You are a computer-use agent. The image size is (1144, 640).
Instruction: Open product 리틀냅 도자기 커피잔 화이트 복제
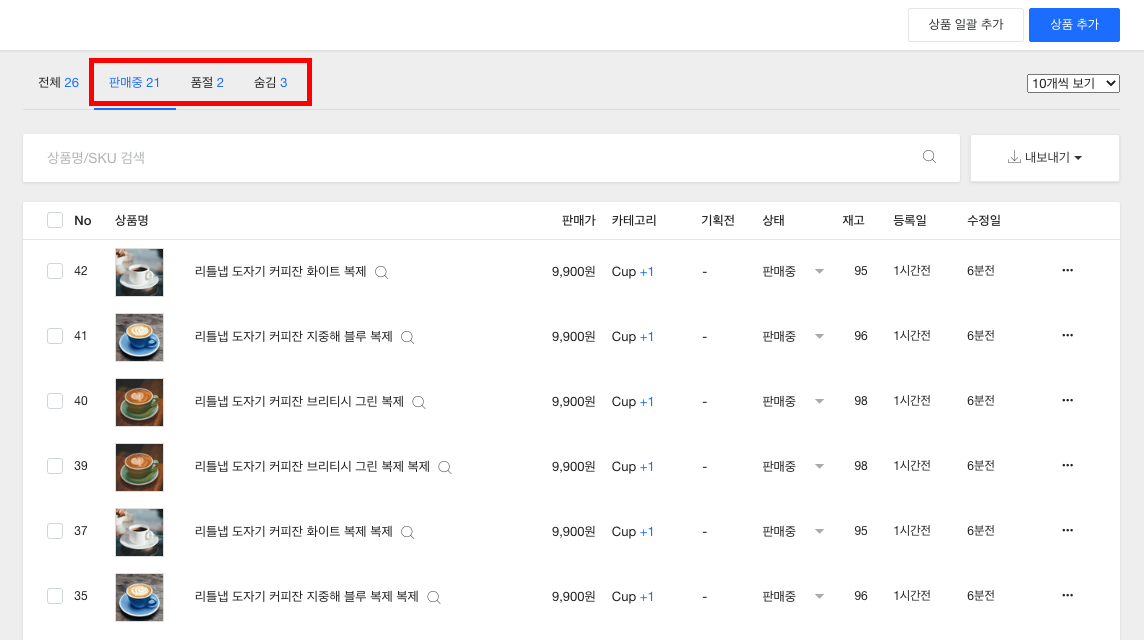point(280,271)
